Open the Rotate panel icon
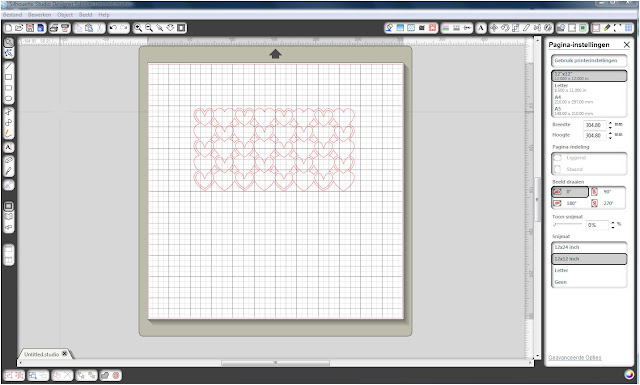This screenshot has width=640, height=385. point(505,28)
